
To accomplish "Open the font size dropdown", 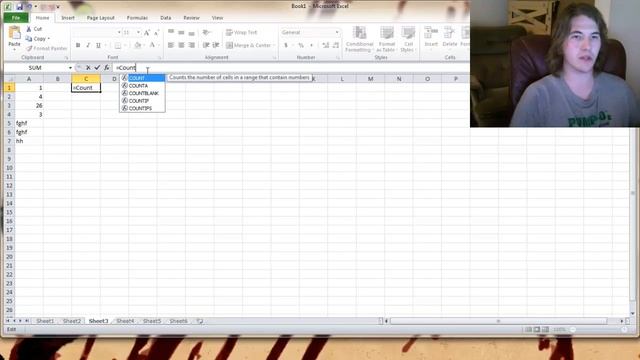I will [x=138, y=33].
